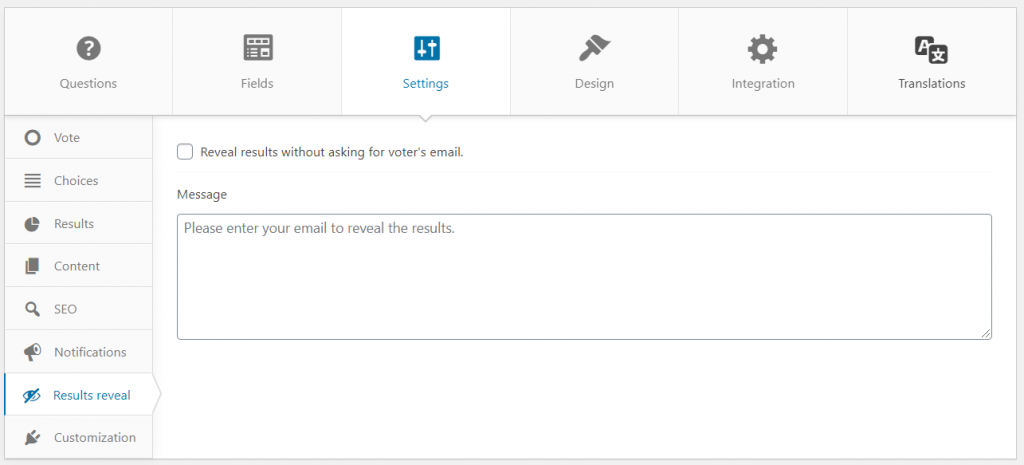Click the Translations language icon
Screen dimensions: 1024x465
click(931, 50)
